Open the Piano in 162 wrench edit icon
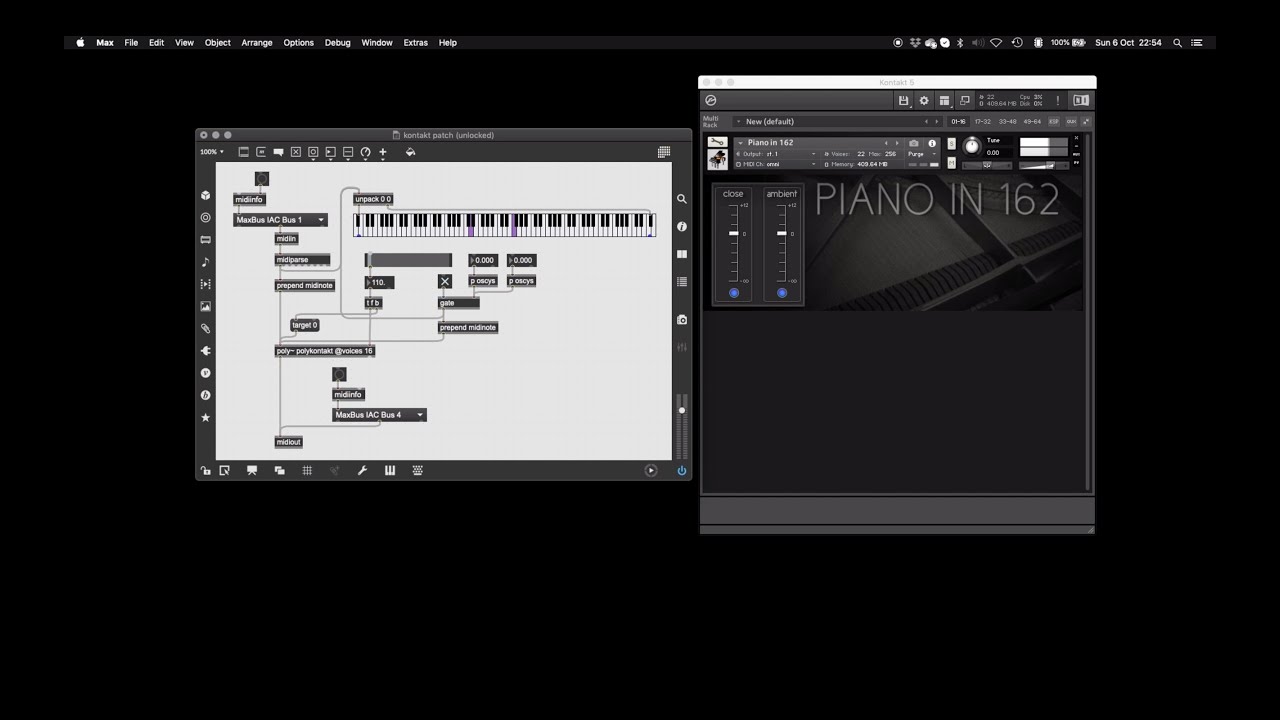 point(717,143)
